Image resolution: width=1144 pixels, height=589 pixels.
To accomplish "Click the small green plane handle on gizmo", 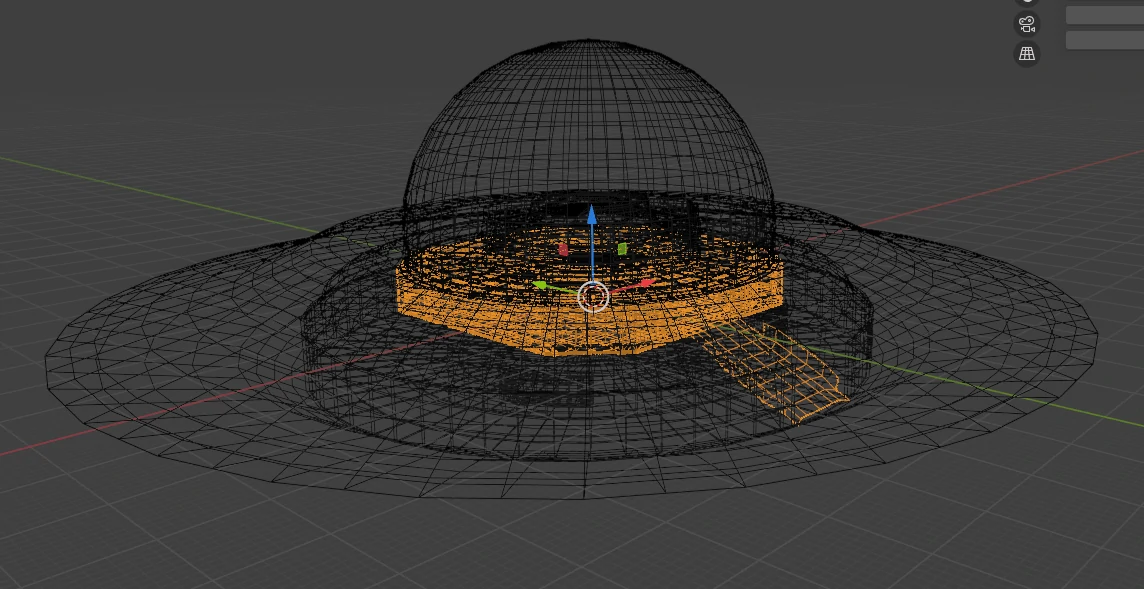I will 622,248.
